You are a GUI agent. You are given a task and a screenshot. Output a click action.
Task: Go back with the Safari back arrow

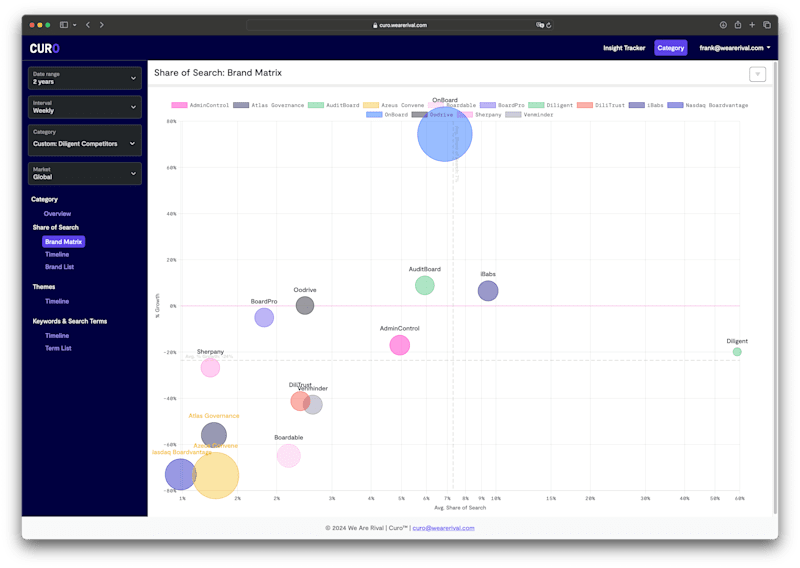[88, 24]
